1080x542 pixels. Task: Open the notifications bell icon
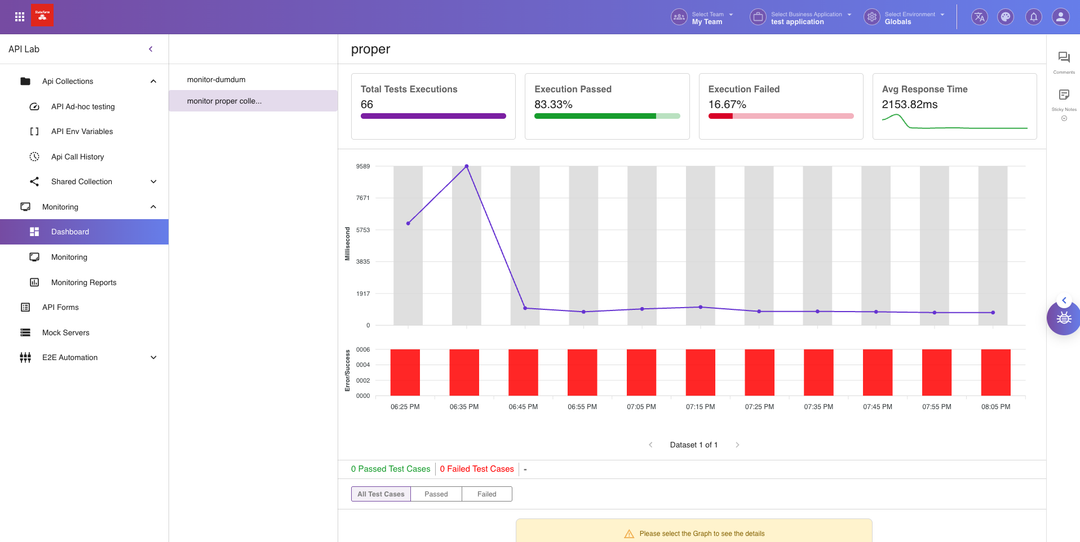(1033, 17)
